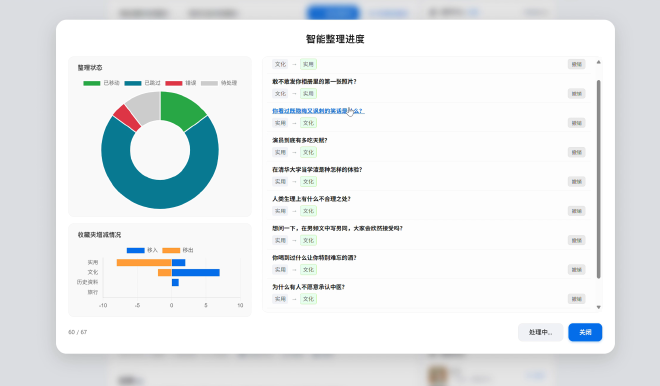The width and height of the screenshot is (660, 386).
Task: Undo the move for the 男频文 question
Action: [576, 240]
